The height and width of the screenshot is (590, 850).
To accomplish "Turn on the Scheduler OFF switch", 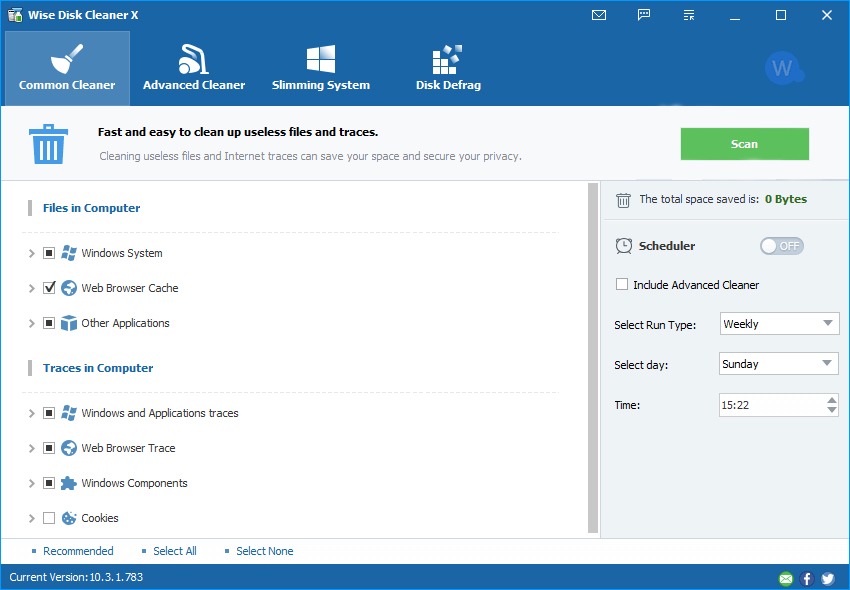I will click(782, 246).
